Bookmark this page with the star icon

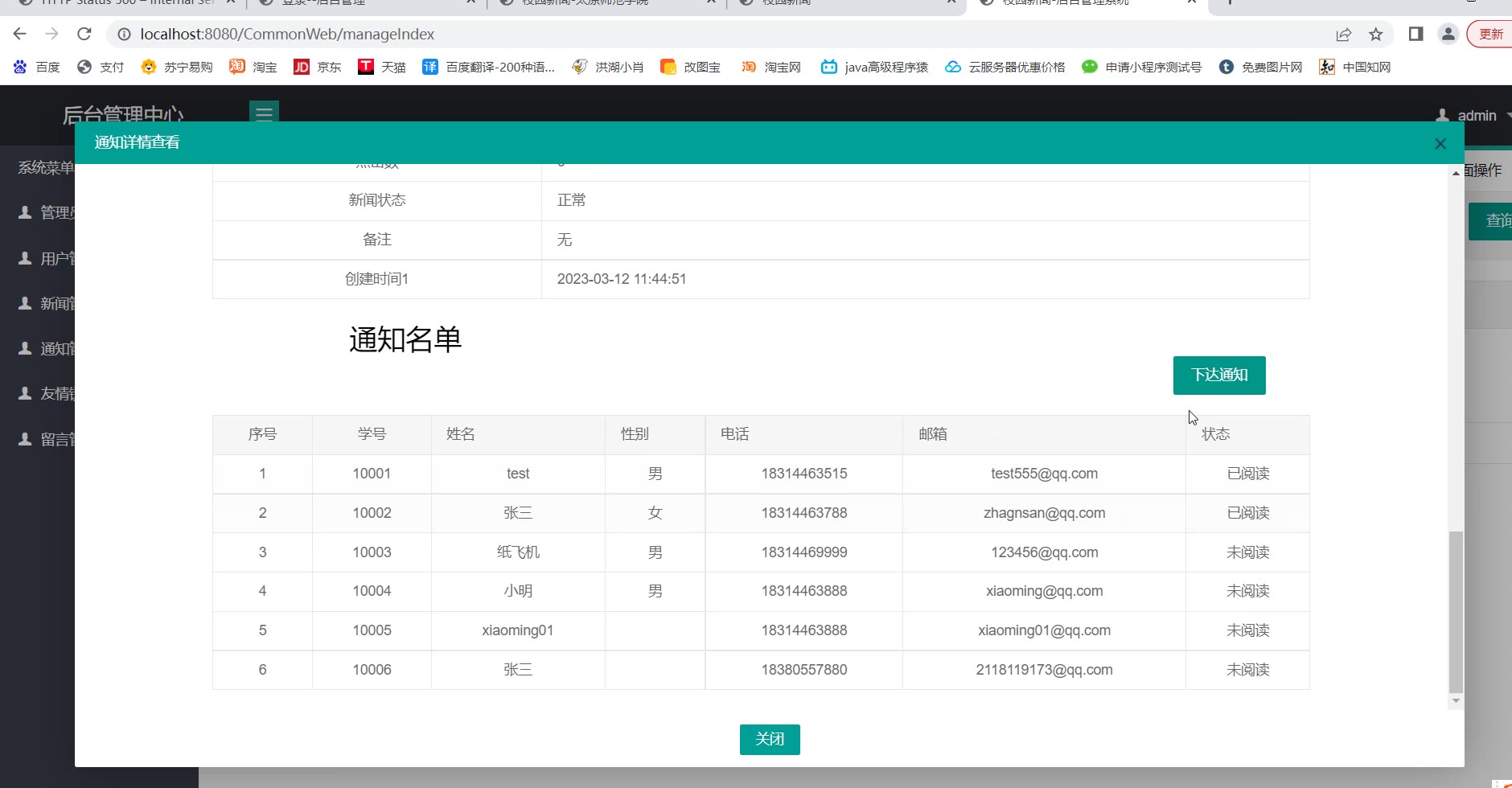tap(1376, 34)
